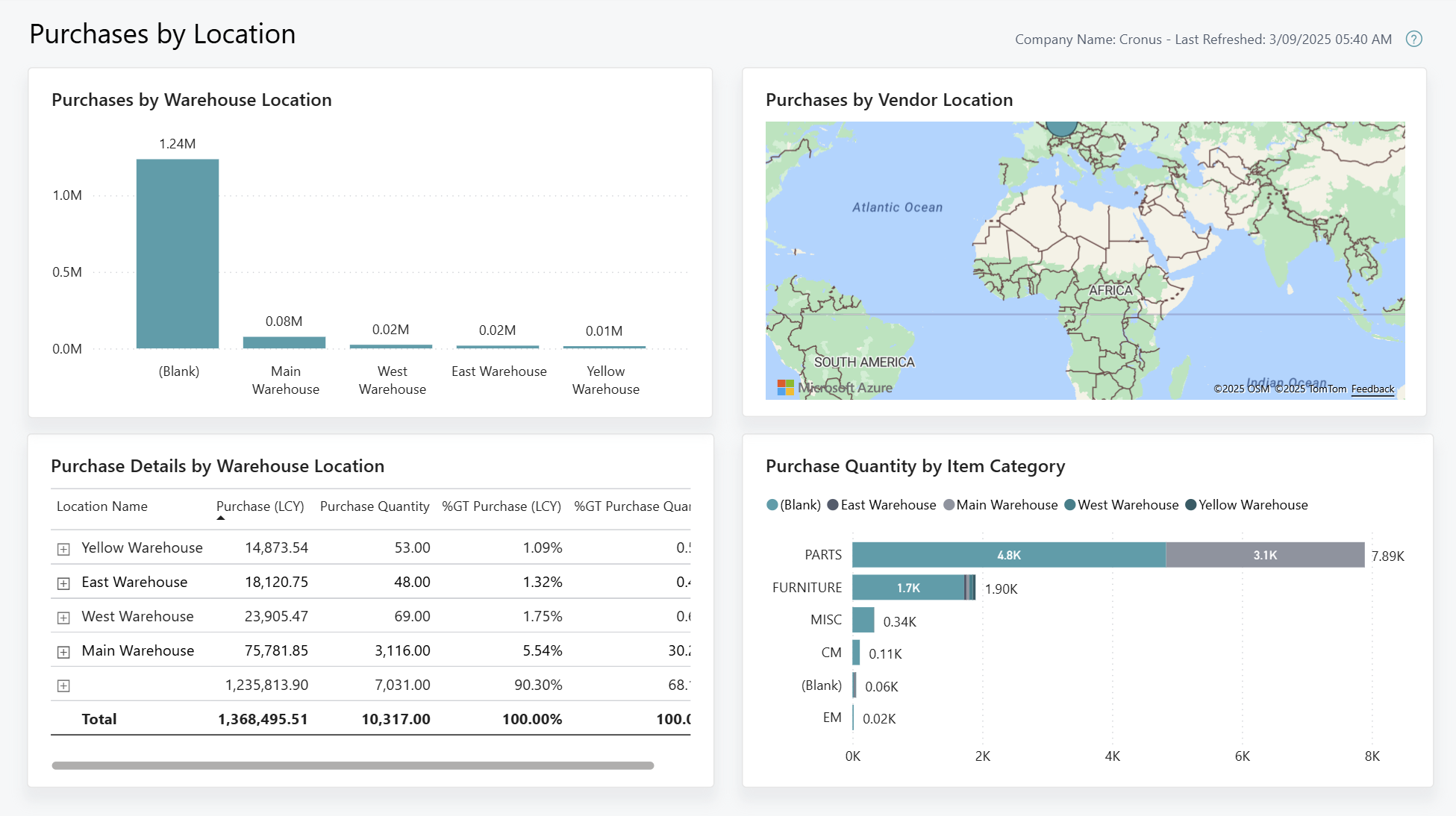Viewport: 1456px width, 816px height.
Task: Open help using the question mark icon
Action: 1414,39
